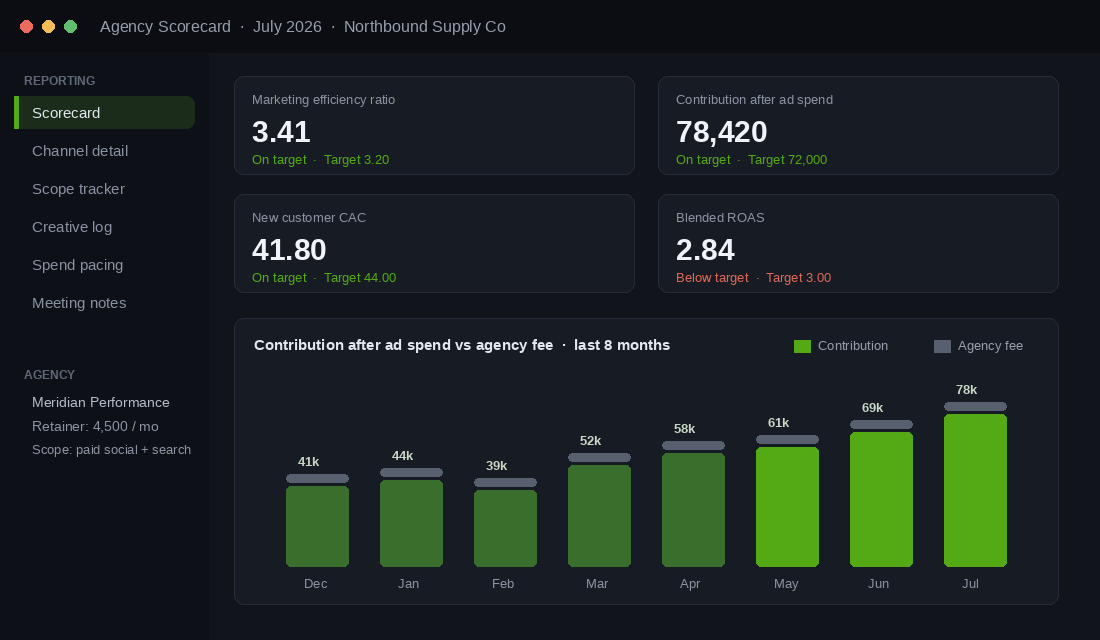Click the 39k value label
1100x640 pixels.
(497, 466)
